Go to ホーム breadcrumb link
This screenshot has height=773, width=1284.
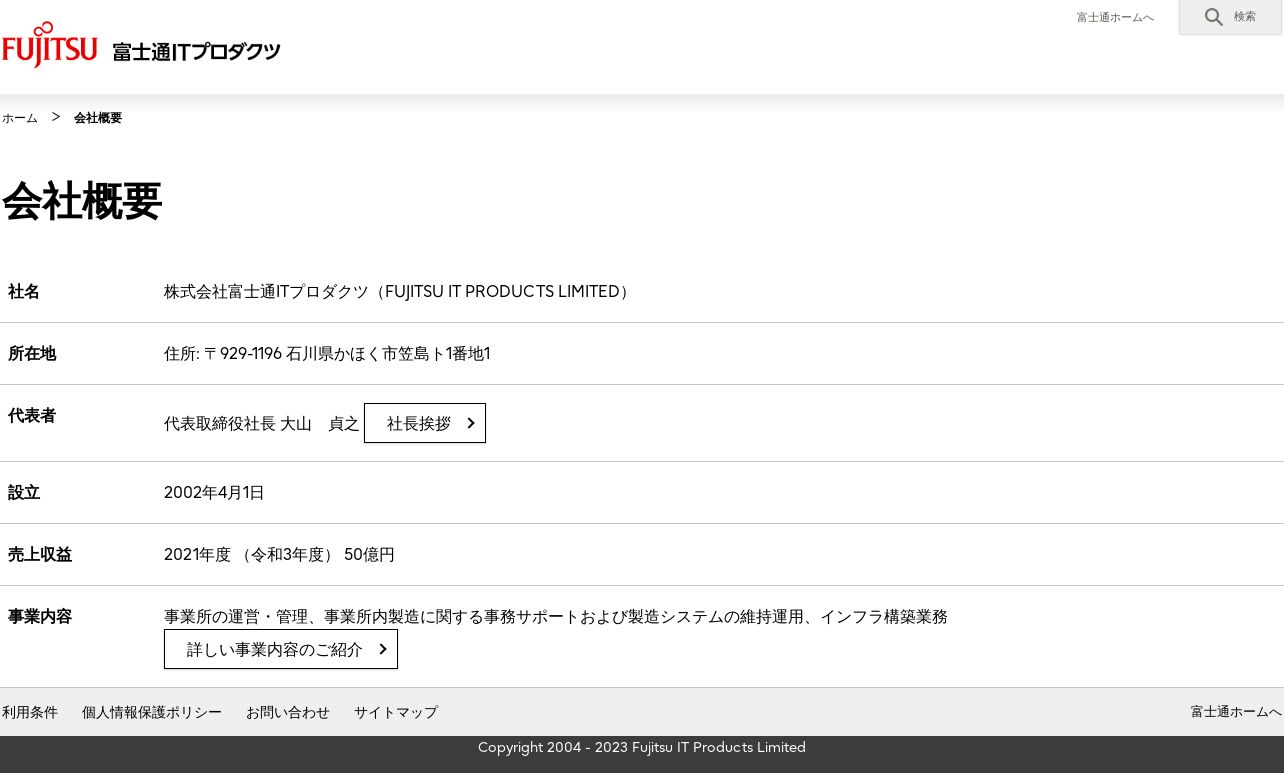click(x=20, y=118)
